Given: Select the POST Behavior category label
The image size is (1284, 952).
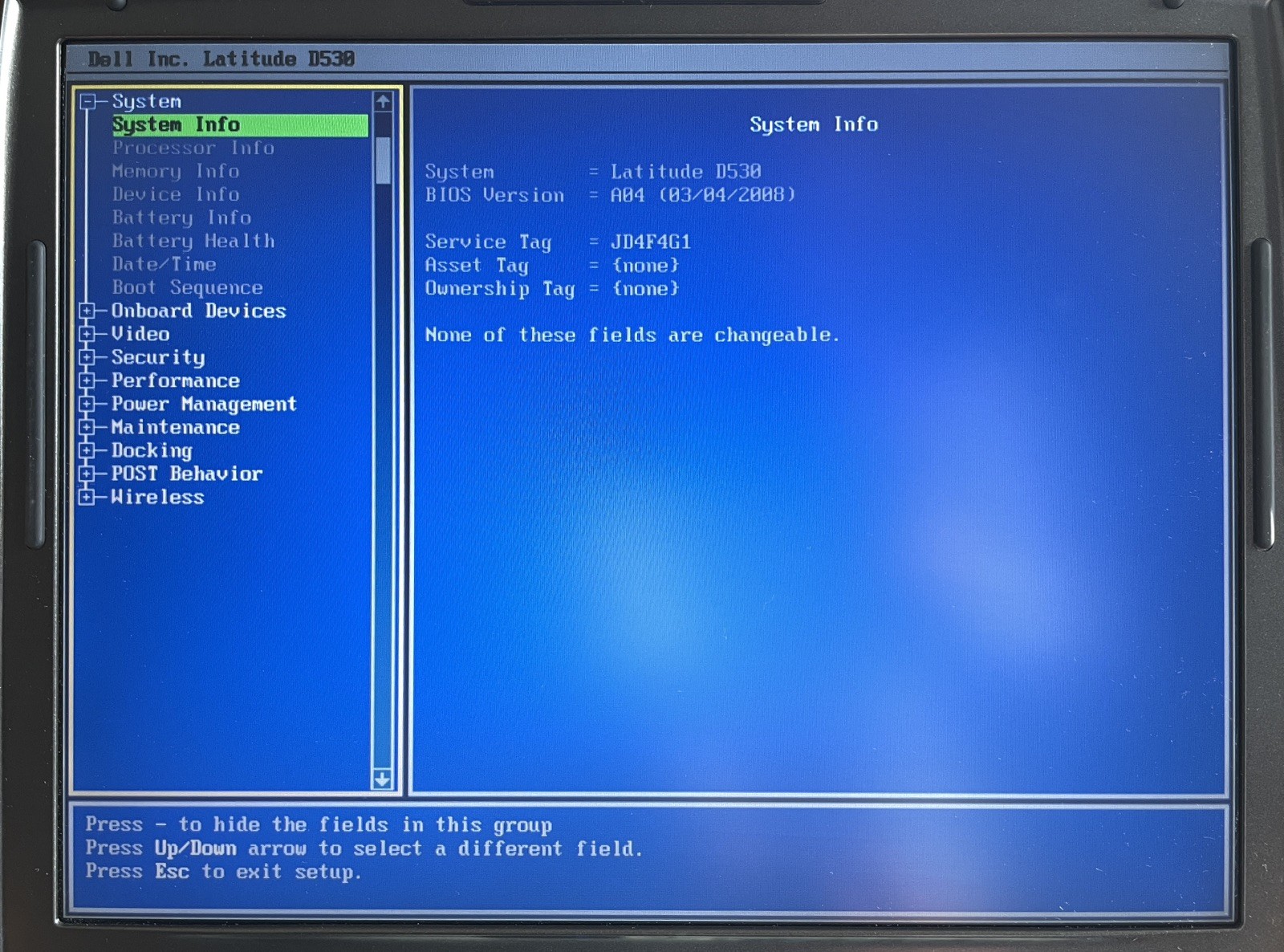Looking at the screenshot, I should [x=187, y=474].
